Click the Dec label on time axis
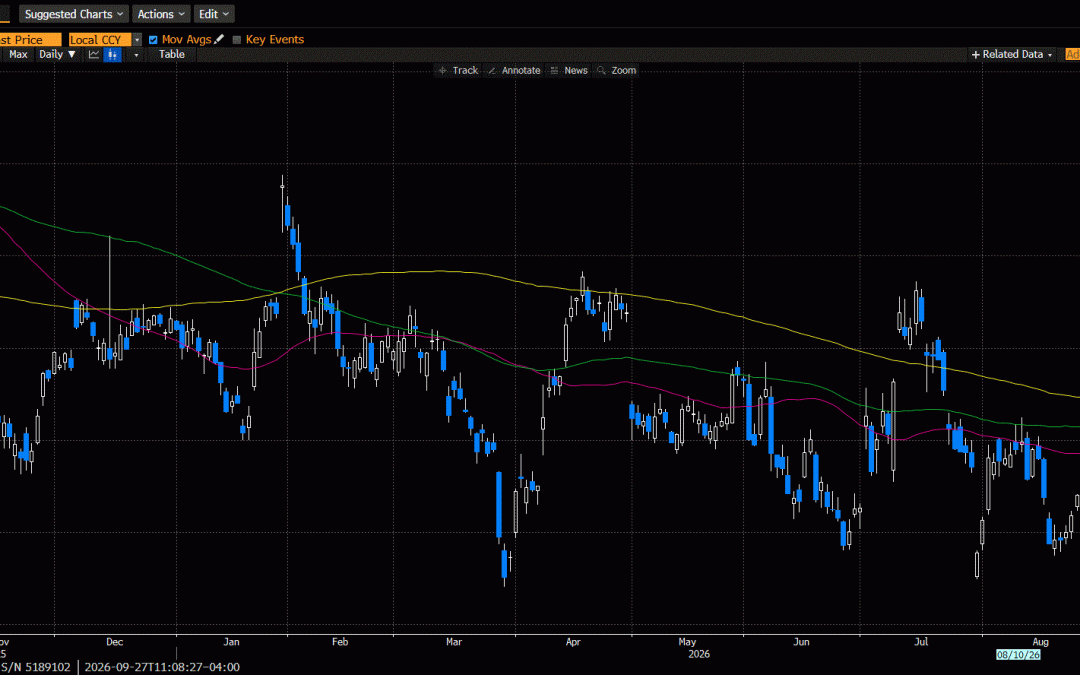The image size is (1080, 675). pos(114,642)
